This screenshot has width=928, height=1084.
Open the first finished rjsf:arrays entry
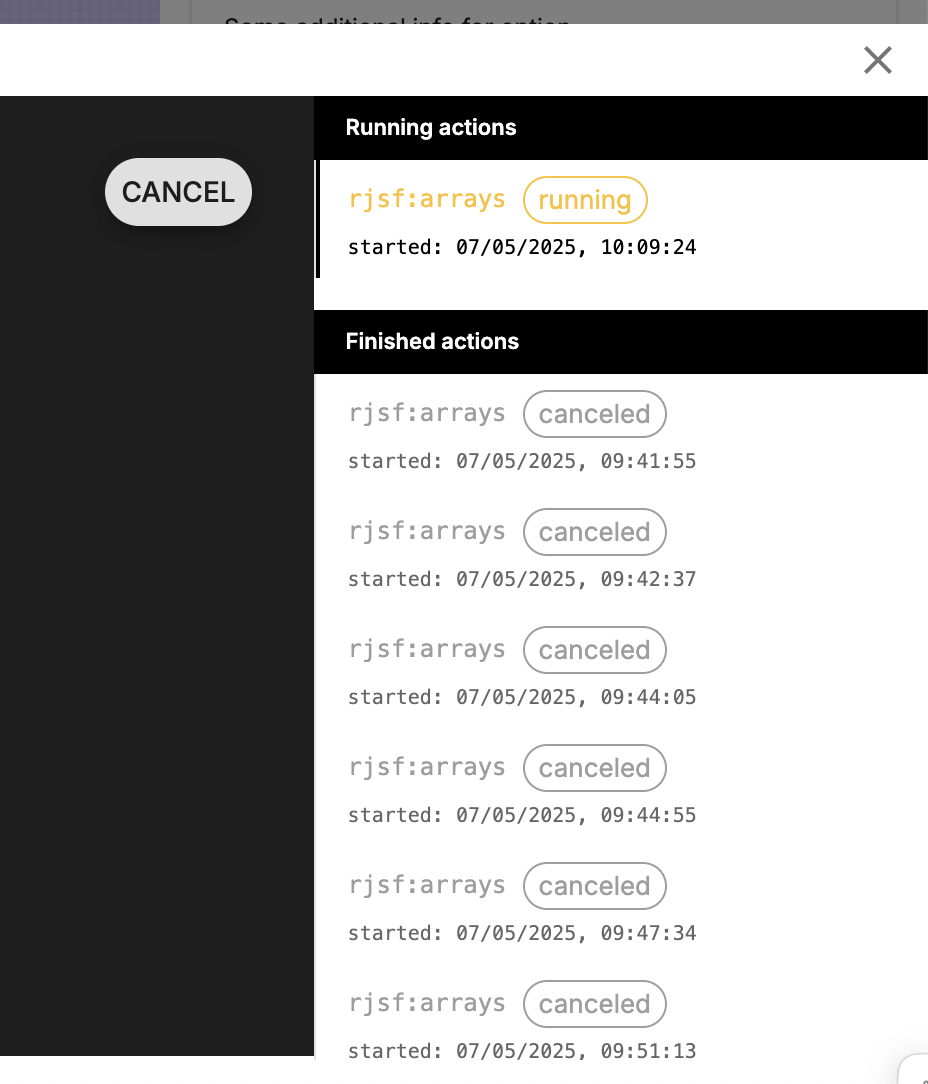point(427,413)
